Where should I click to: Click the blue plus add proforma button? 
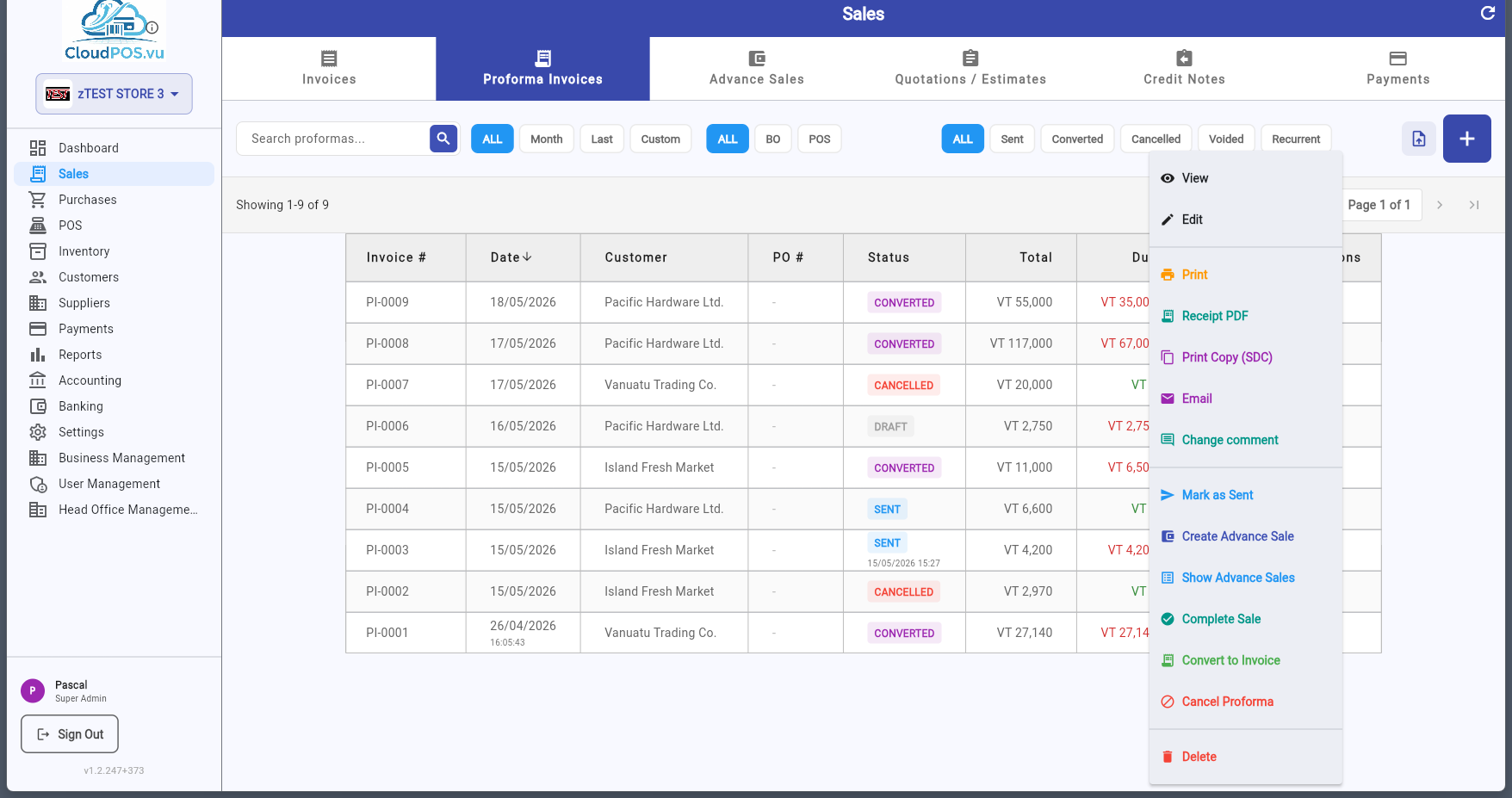1466,139
